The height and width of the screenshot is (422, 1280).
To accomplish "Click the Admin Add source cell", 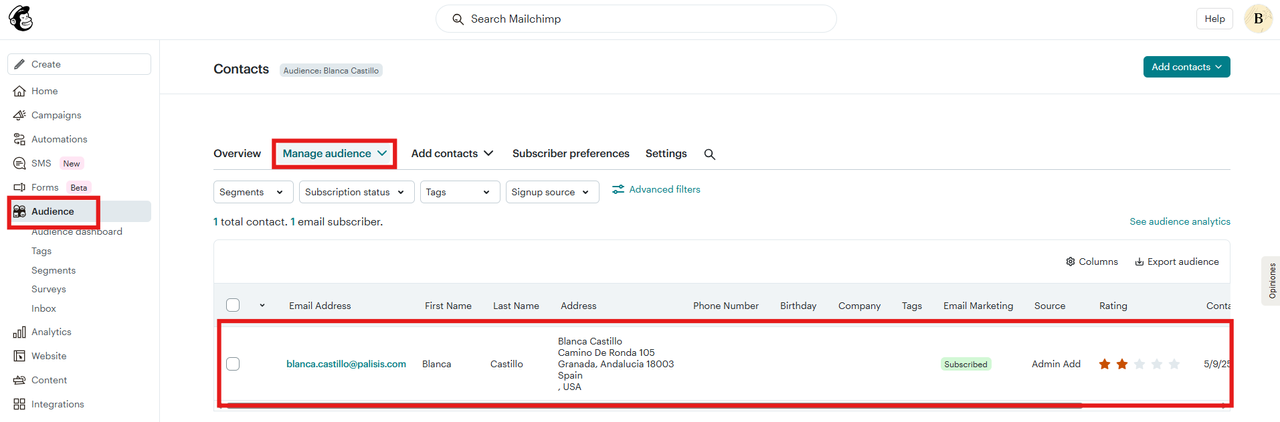I will point(1056,364).
